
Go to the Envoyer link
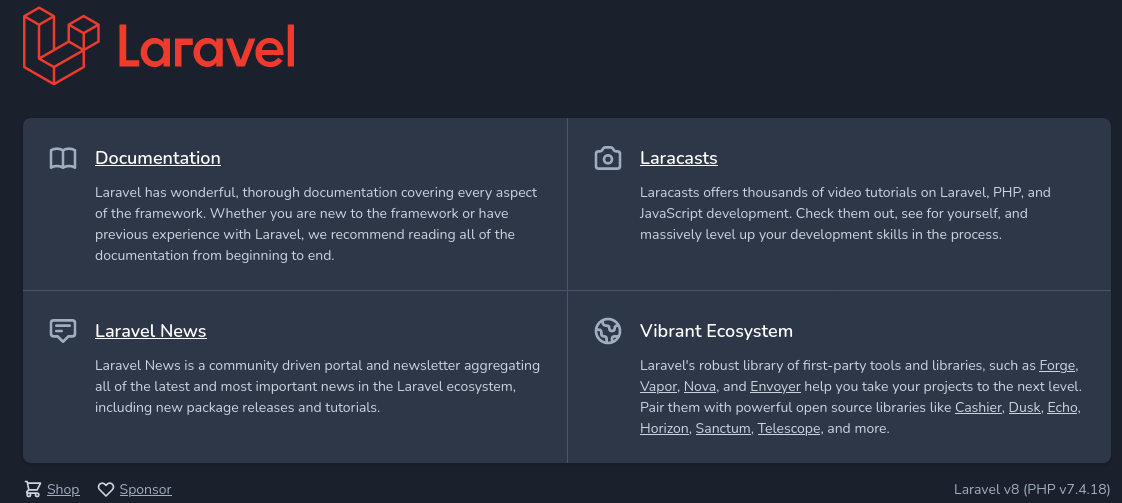point(775,386)
